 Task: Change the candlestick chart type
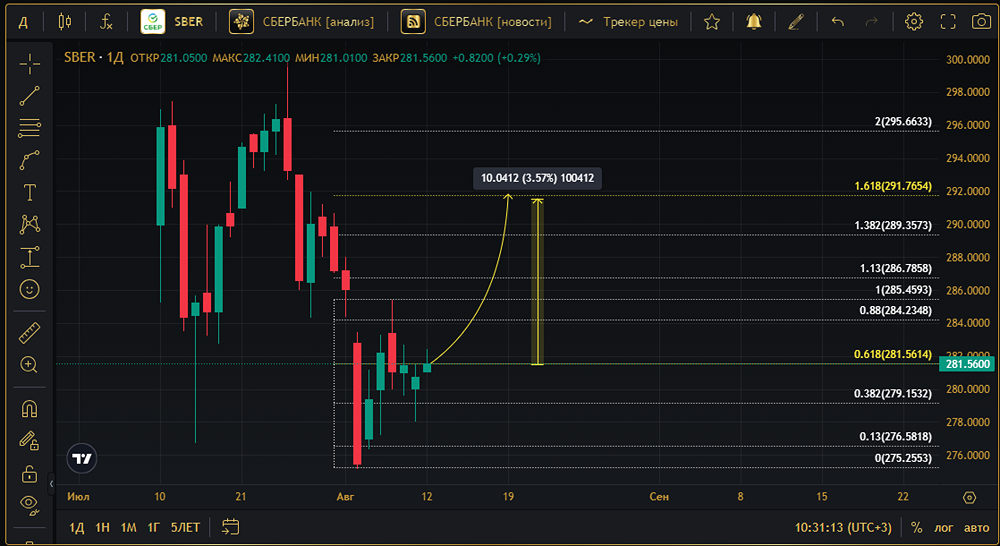tap(64, 22)
